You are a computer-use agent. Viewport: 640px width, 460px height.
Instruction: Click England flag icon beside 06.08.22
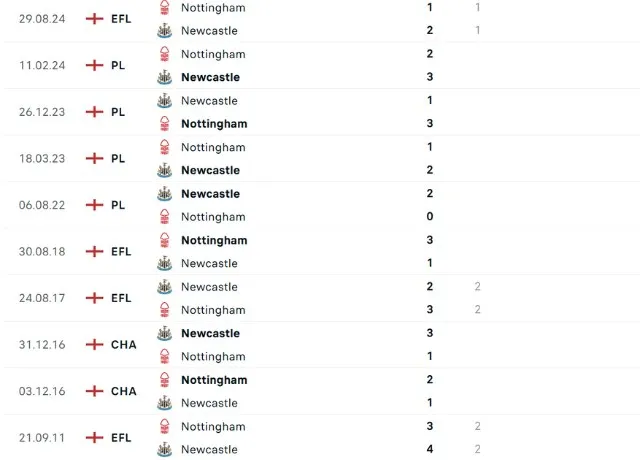click(x=94, y=205)
